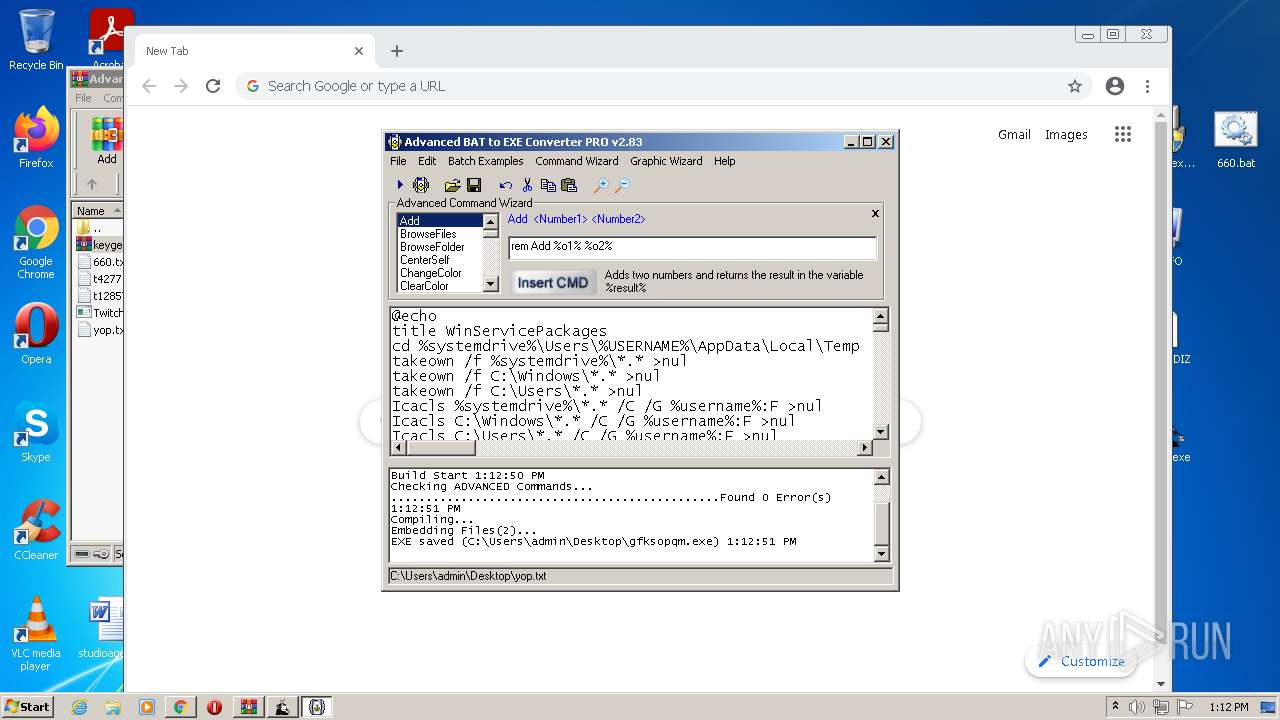This screenshot has width=1280, height=720.
Task: Open a new Chrome tab with plus
Action: [x=397, y=51]
